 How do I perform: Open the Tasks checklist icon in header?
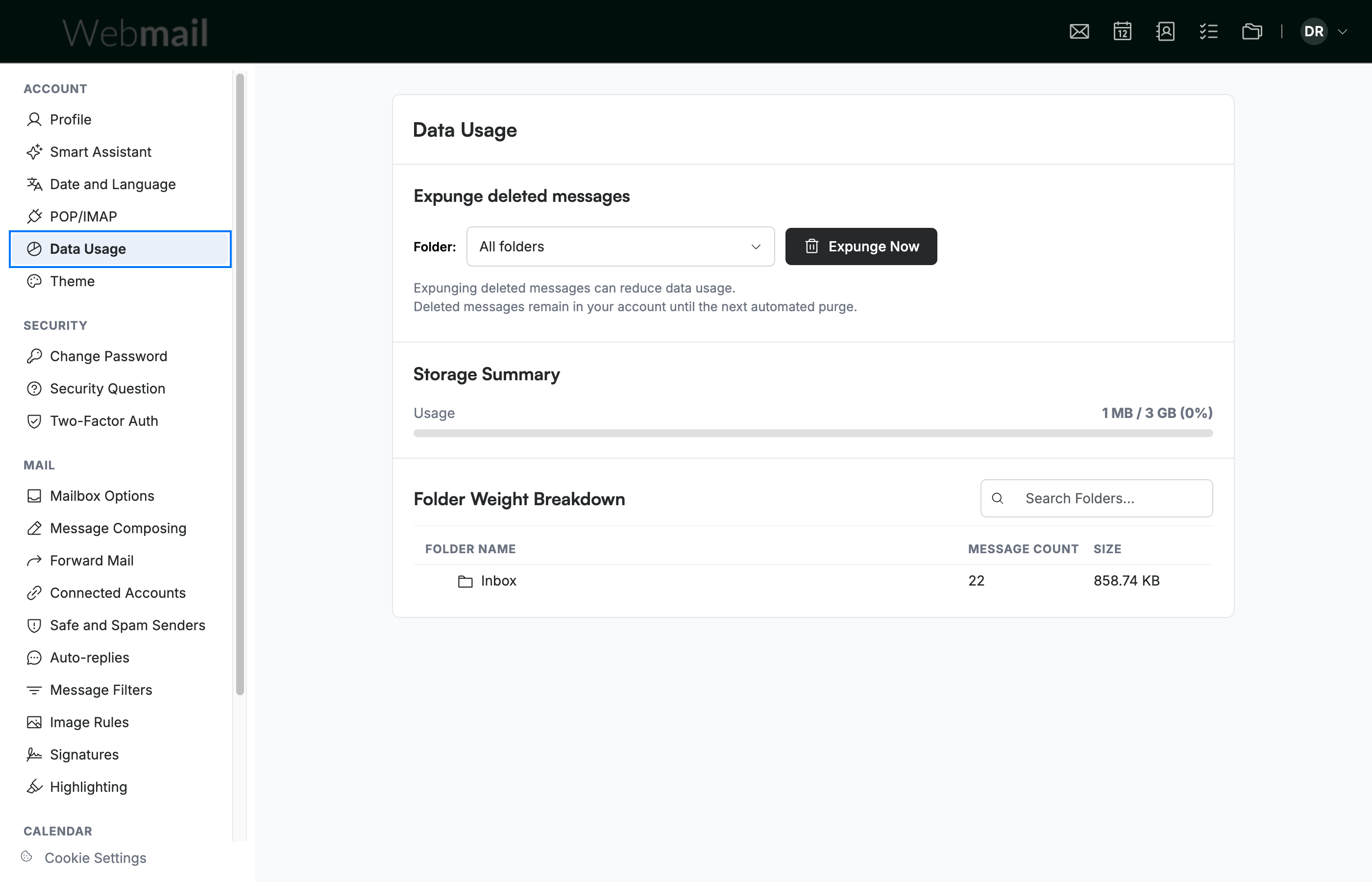1208,31
